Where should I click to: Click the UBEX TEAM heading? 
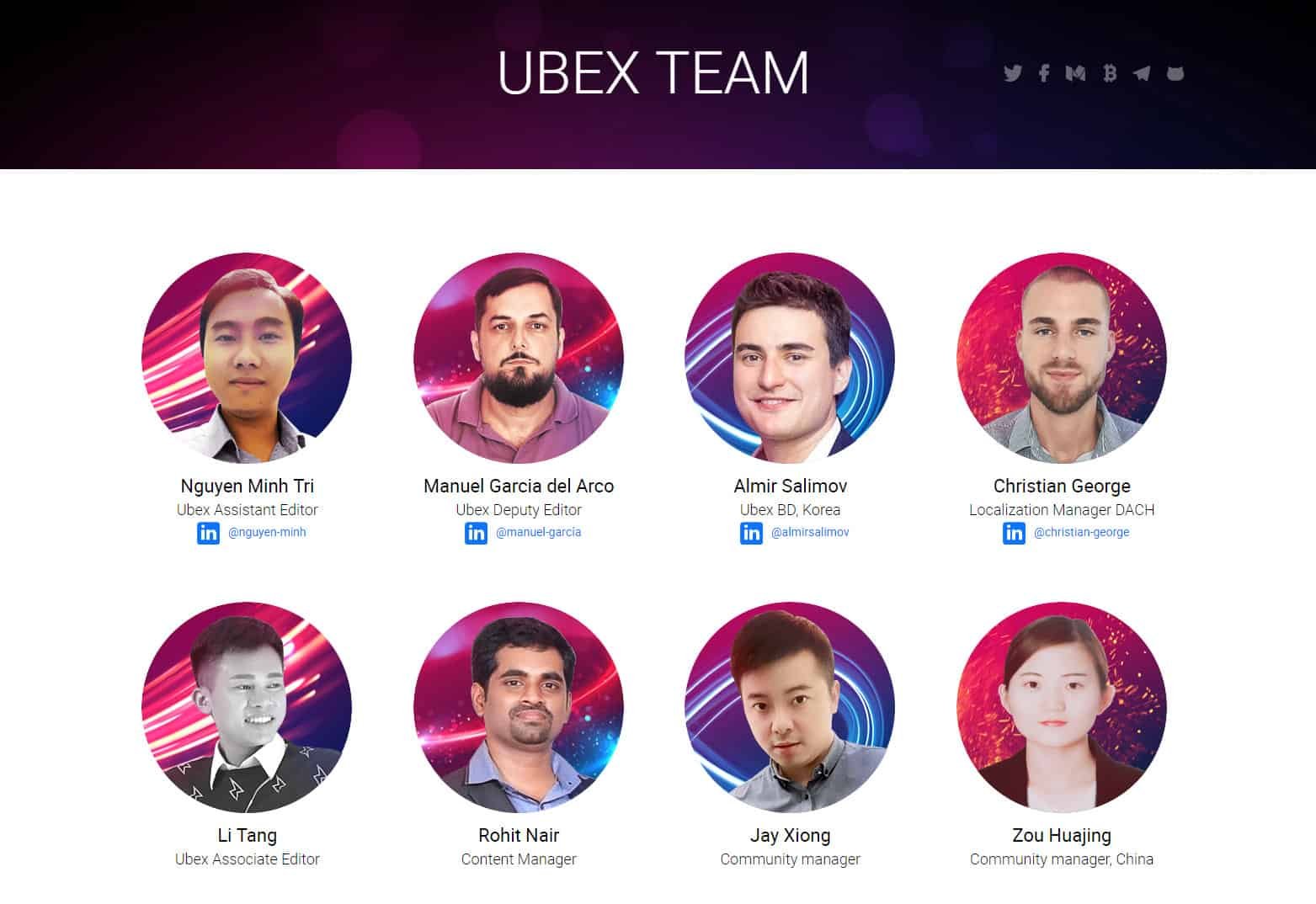[653, 72]
